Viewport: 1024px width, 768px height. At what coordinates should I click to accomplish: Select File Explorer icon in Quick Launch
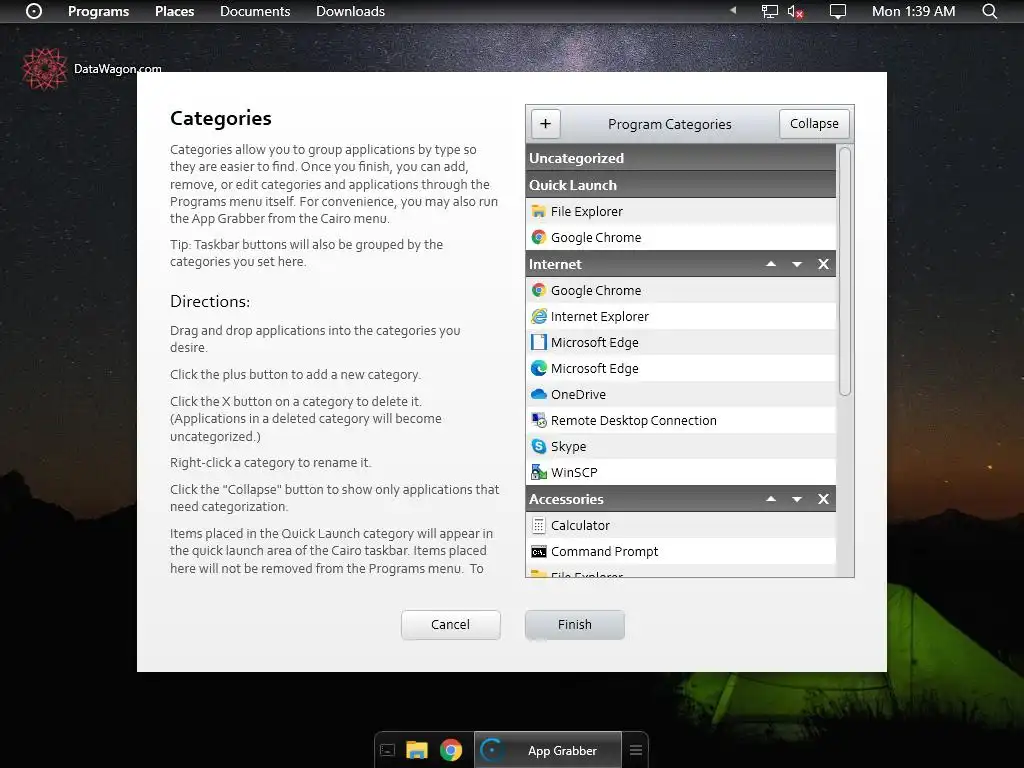[x=539, y=211]
